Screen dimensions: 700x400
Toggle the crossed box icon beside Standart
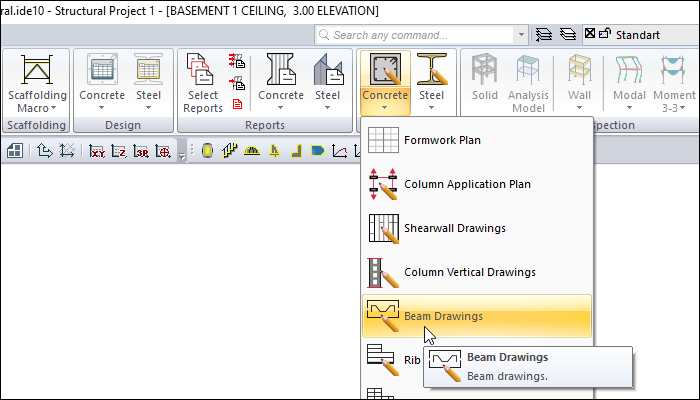click(590, 33)
